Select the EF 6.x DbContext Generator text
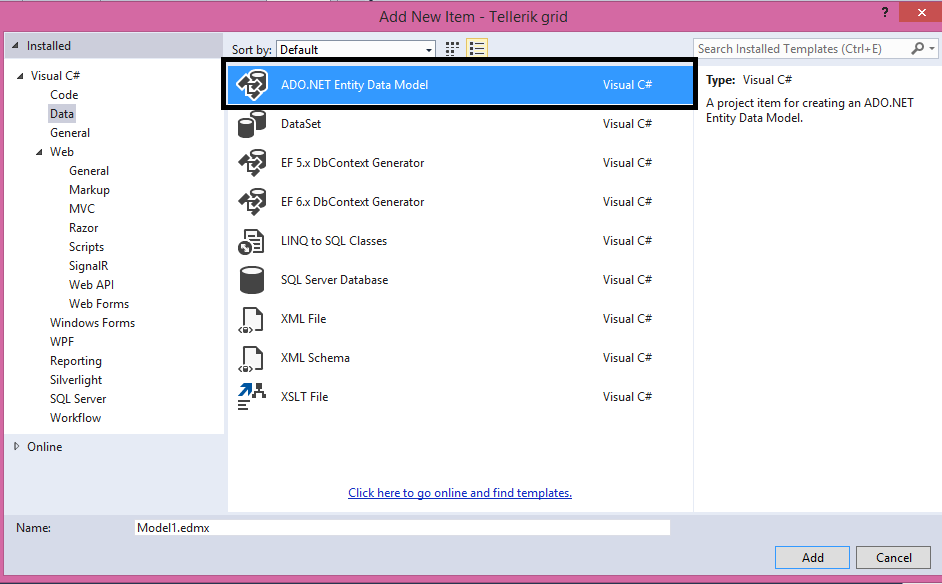This screenshot has width=942, height=584. pos(353,202)
